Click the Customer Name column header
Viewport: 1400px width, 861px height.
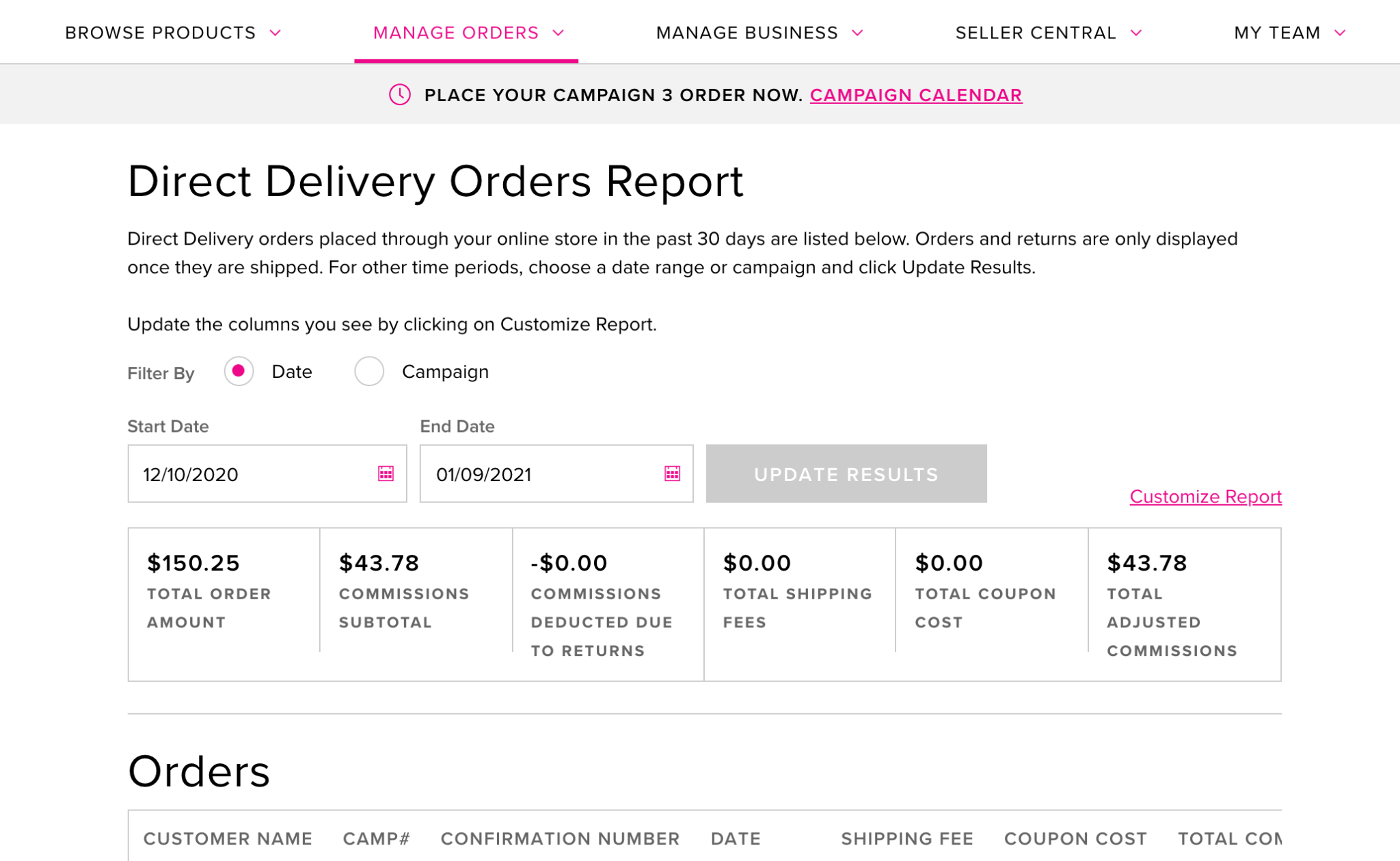(228, 838)
